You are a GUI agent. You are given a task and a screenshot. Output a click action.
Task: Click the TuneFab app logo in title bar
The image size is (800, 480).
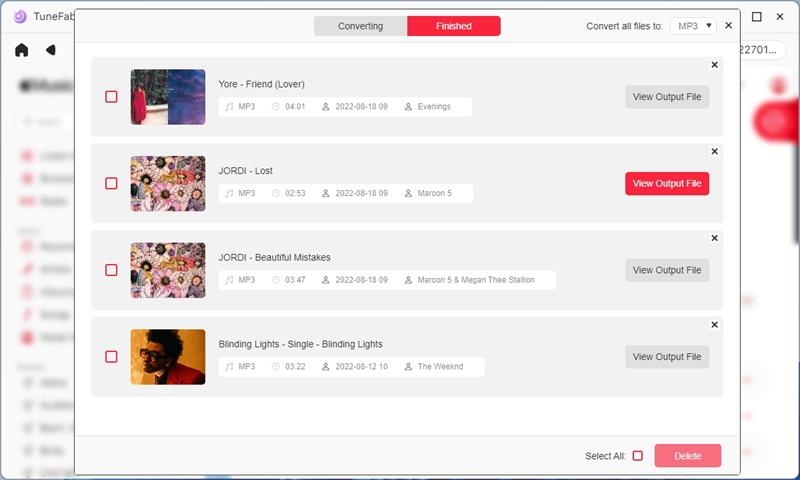point(20,16)
